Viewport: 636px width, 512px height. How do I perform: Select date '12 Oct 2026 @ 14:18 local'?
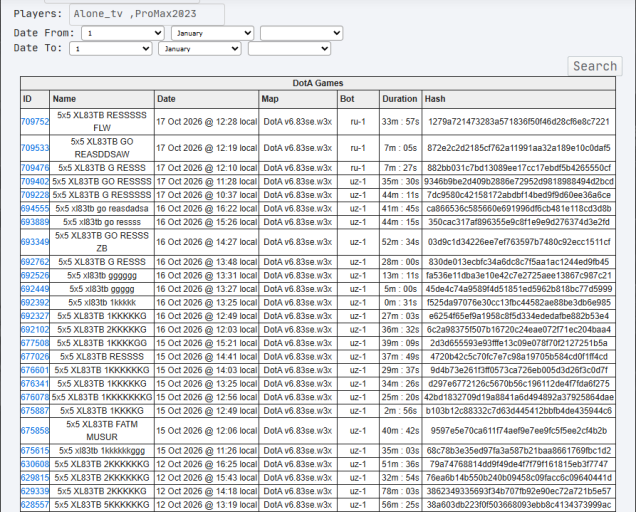pyautogui.click(x=206, y=491)
